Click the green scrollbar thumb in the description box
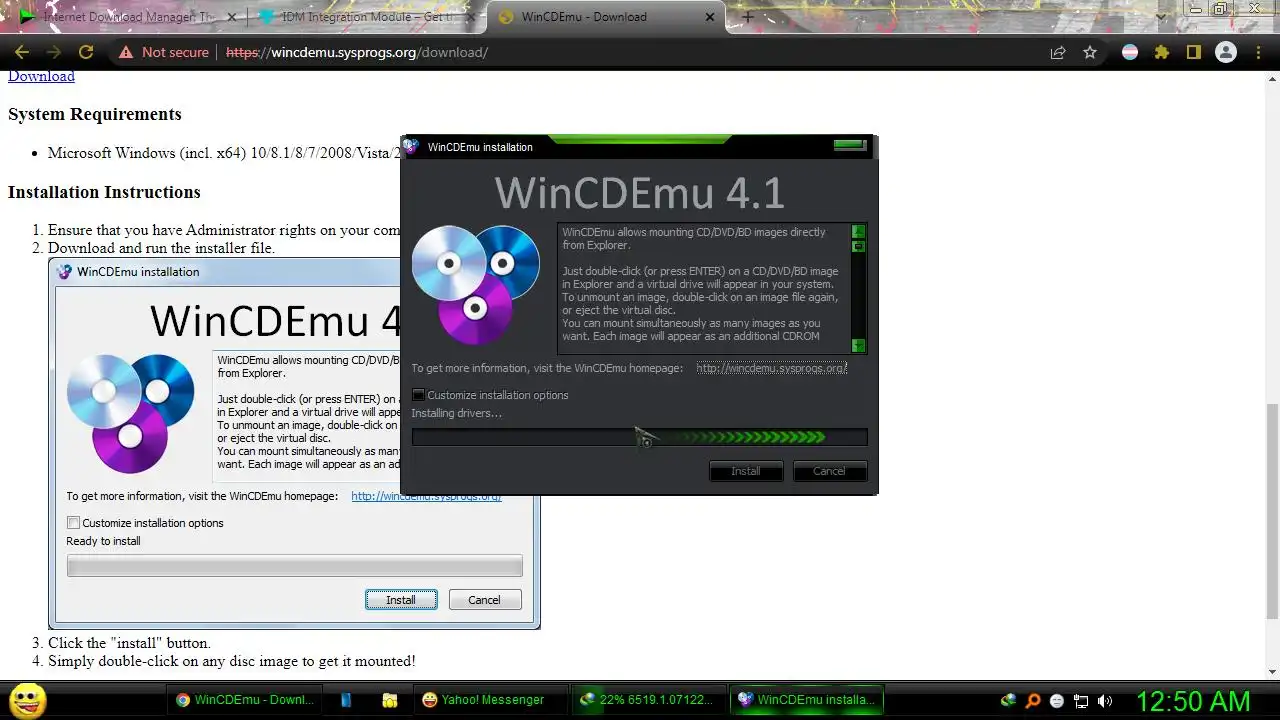Screen dimensions: 1280x720 click(x=858, y=246)
